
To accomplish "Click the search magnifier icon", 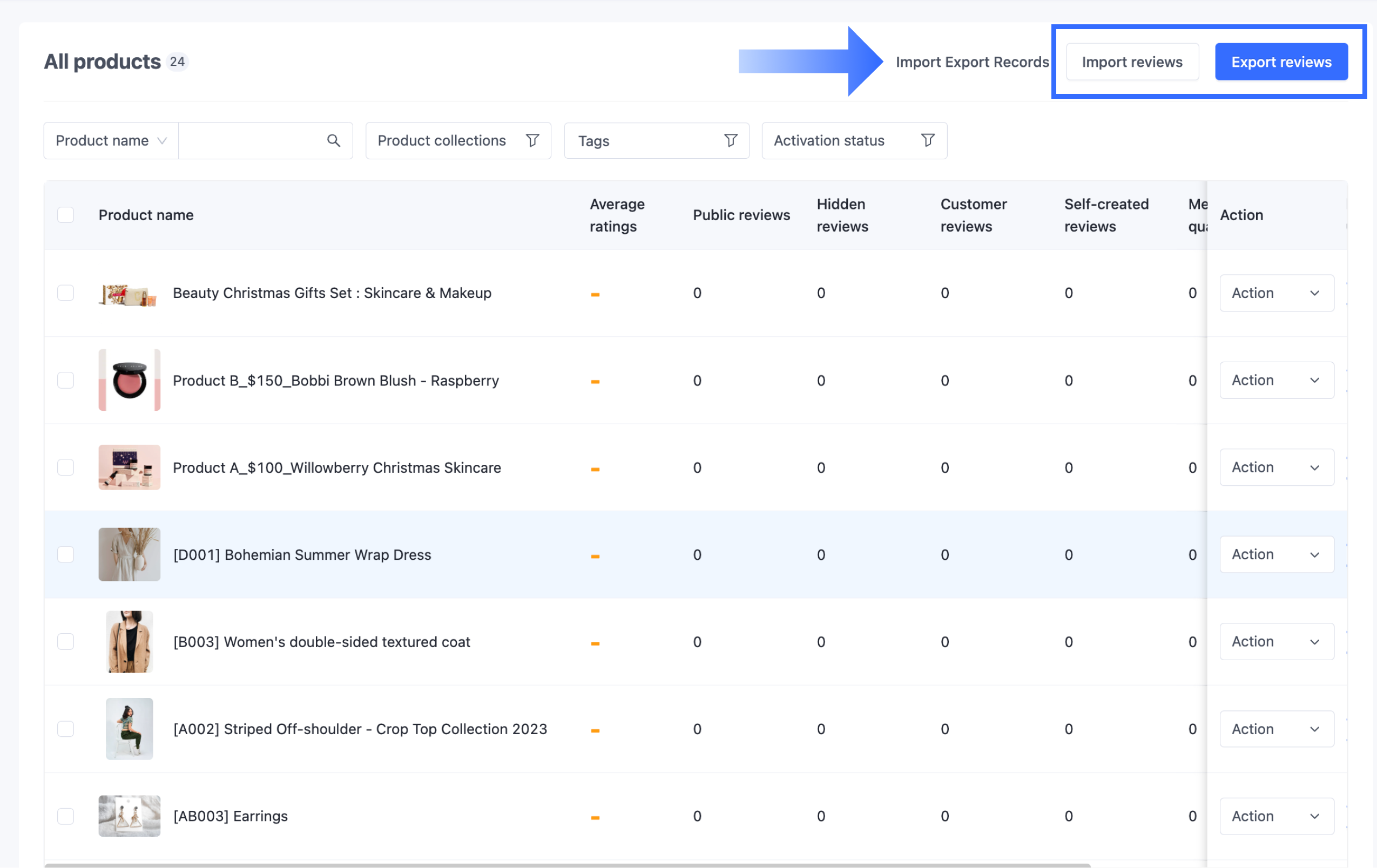I will pyautogui.click(x=333, y=141).
